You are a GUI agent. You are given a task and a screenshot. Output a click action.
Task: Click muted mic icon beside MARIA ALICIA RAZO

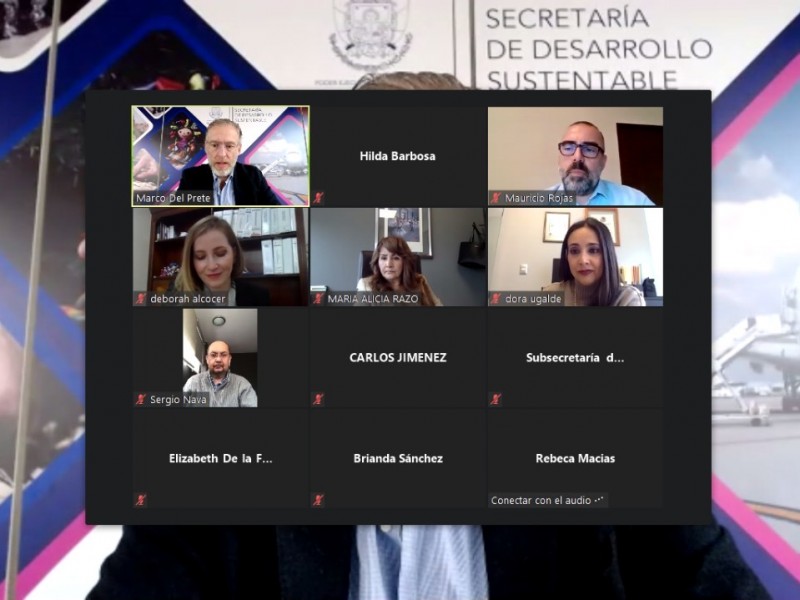pos(318,298)
